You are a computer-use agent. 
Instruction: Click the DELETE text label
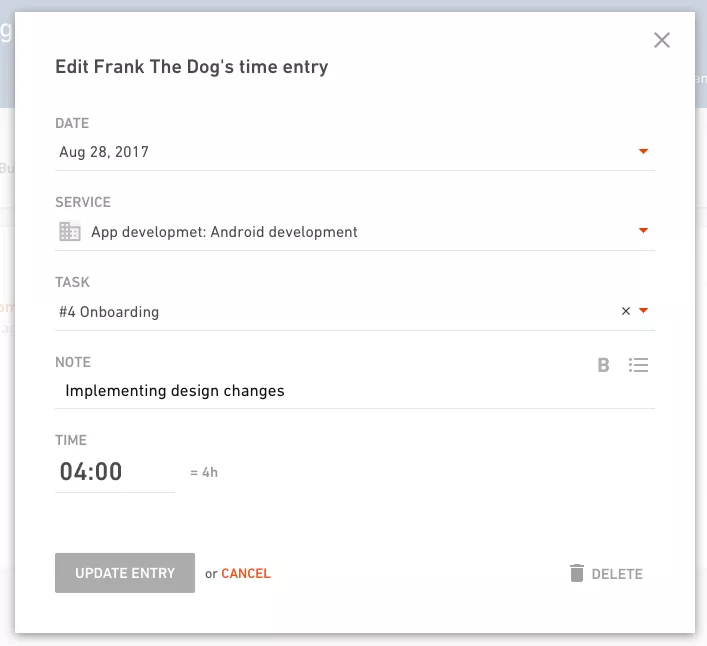point(617,574)
